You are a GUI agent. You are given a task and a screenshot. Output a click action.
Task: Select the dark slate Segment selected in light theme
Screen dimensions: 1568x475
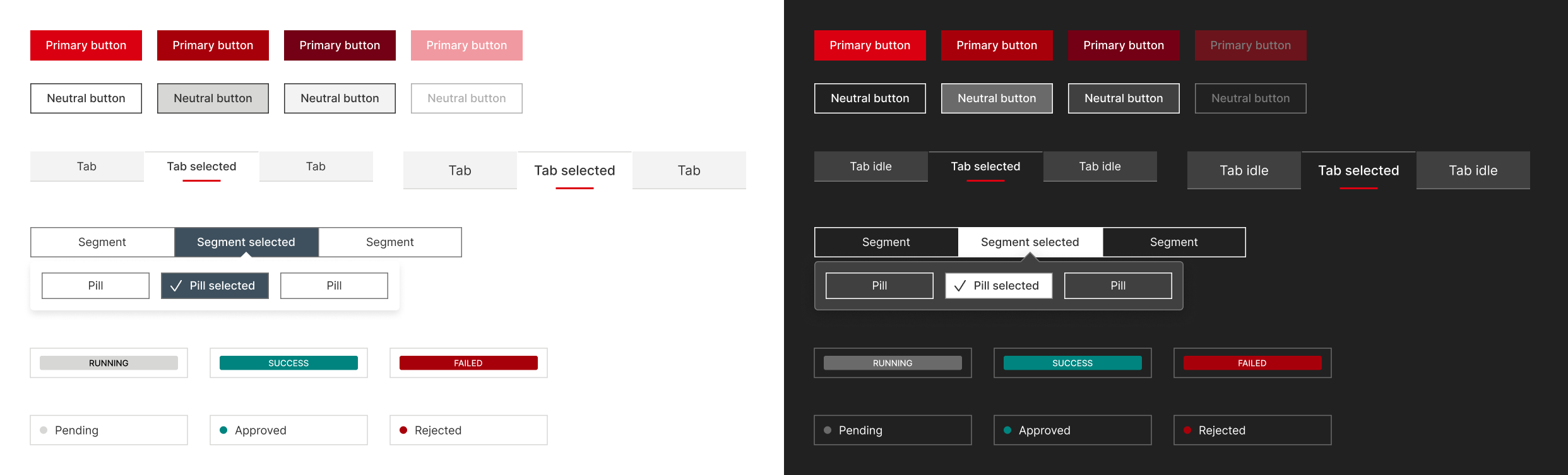click(246, 242)
